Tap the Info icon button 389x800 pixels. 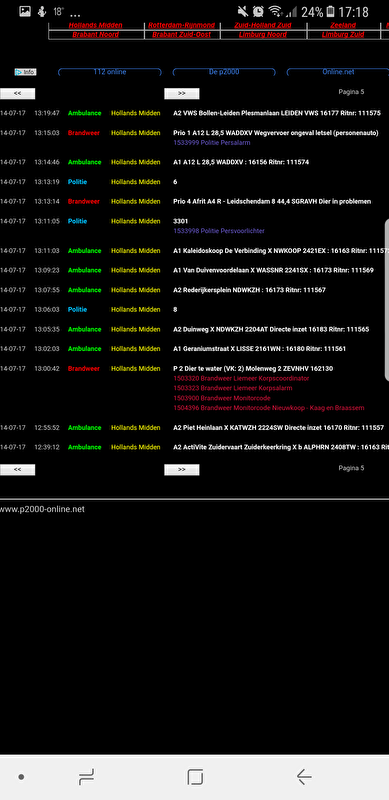(26, 72)
